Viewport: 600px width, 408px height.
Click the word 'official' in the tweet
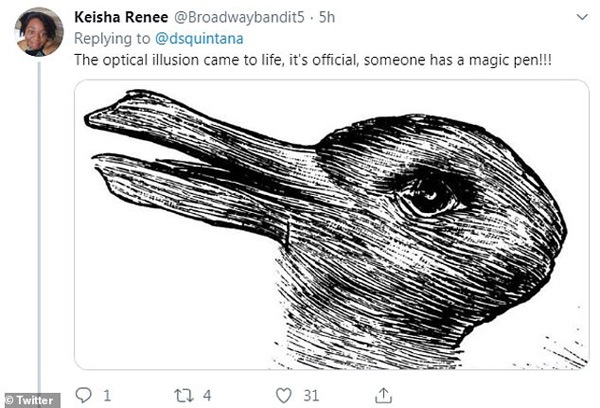tap(308, 59)
